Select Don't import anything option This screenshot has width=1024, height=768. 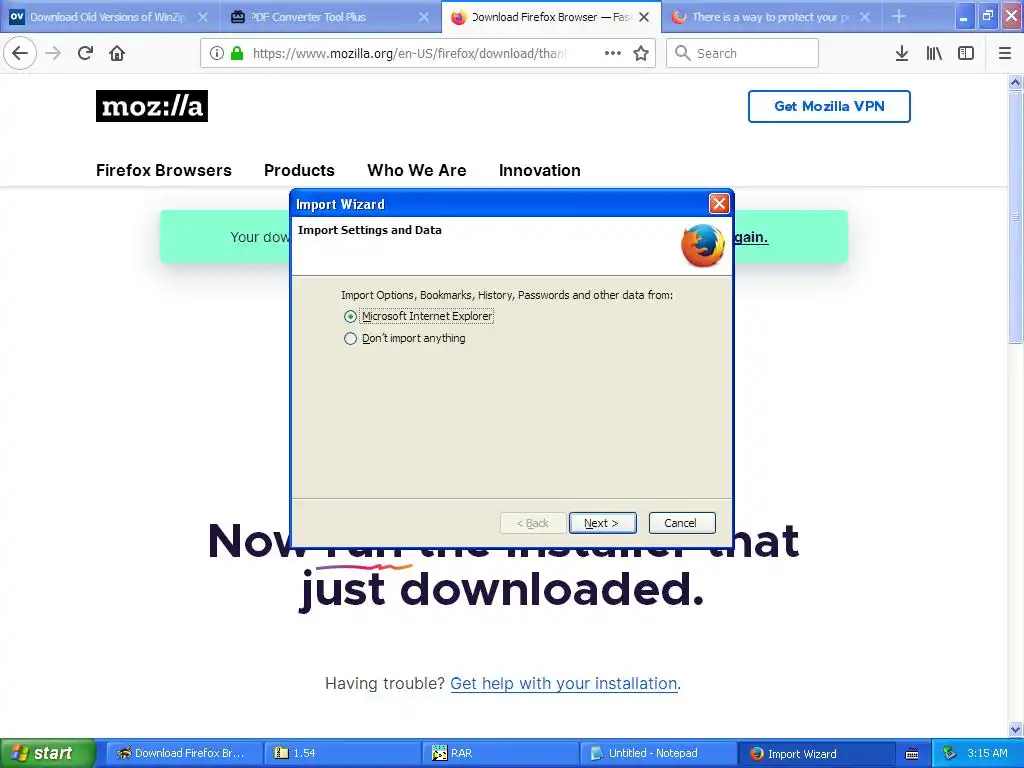[350, 338]
